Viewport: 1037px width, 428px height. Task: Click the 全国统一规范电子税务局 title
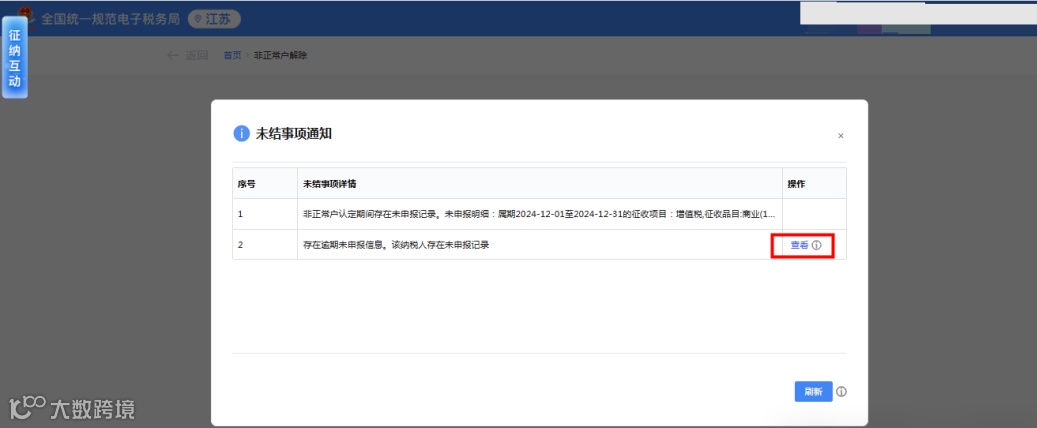pyautogui.click(x=110, y=19)
